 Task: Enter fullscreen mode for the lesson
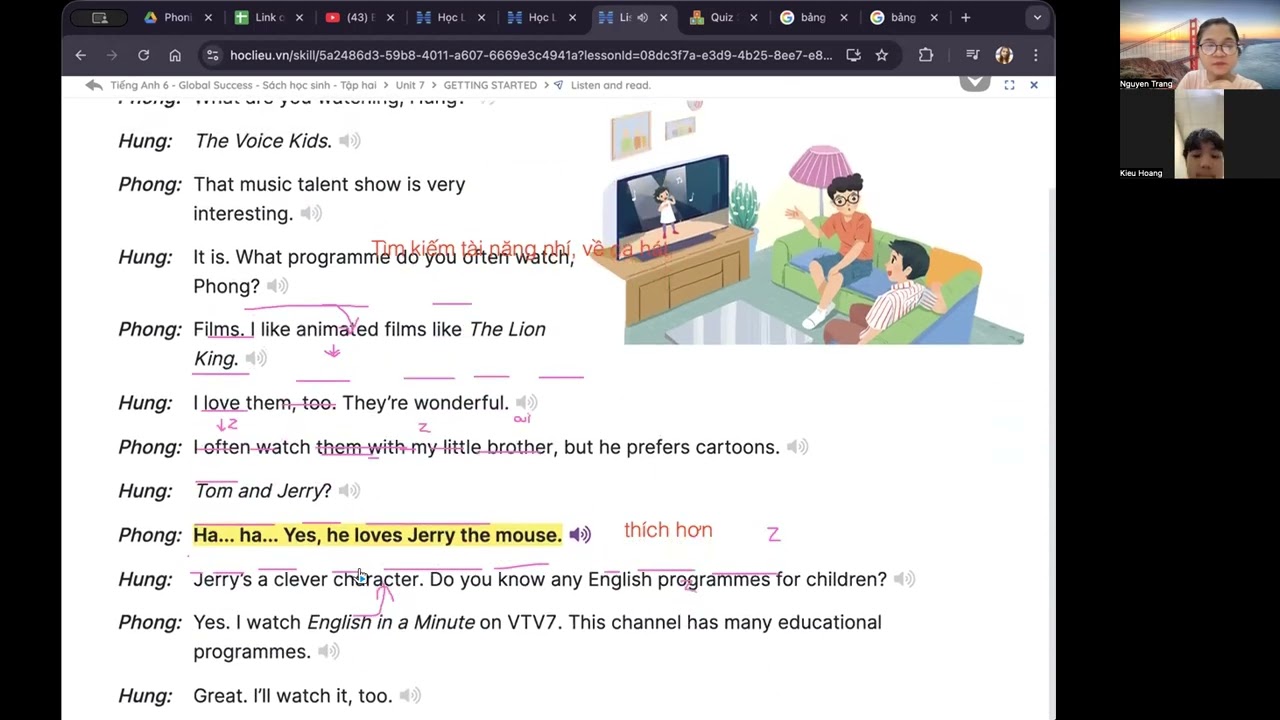point(1009,85)
